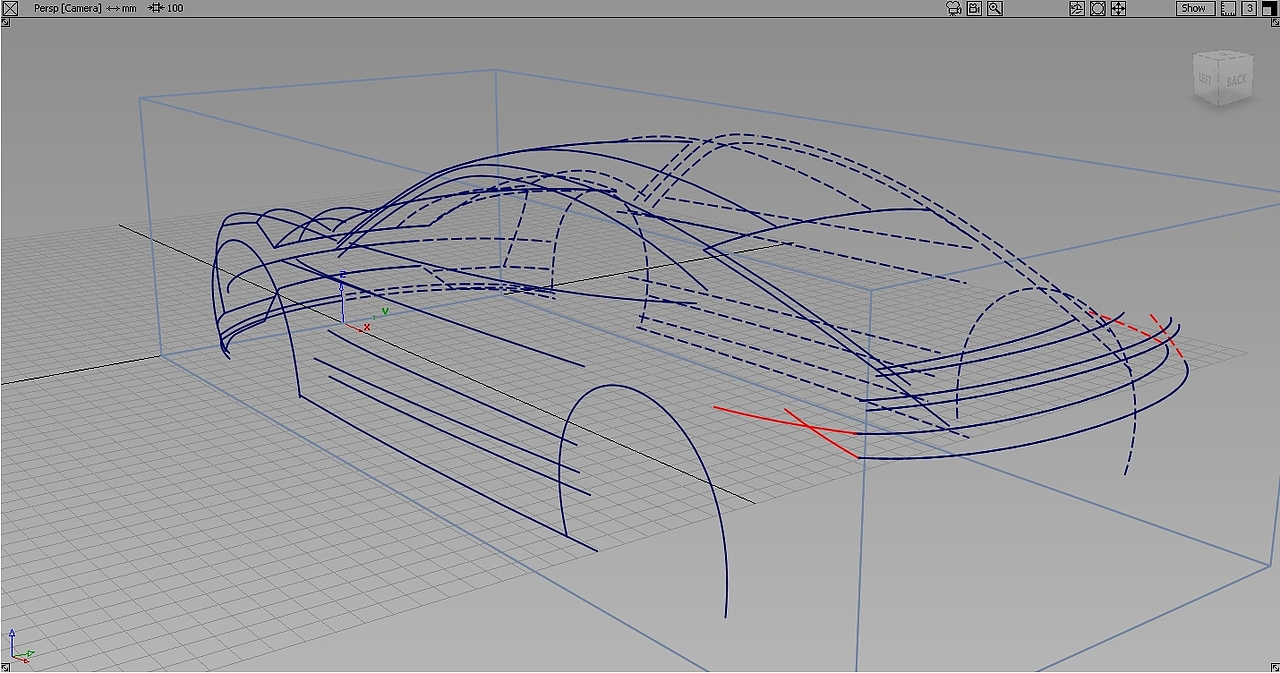The image size is (1280, 673).
Task: Click the curve shading diagnostic icon
Action: coord(1076,8)
